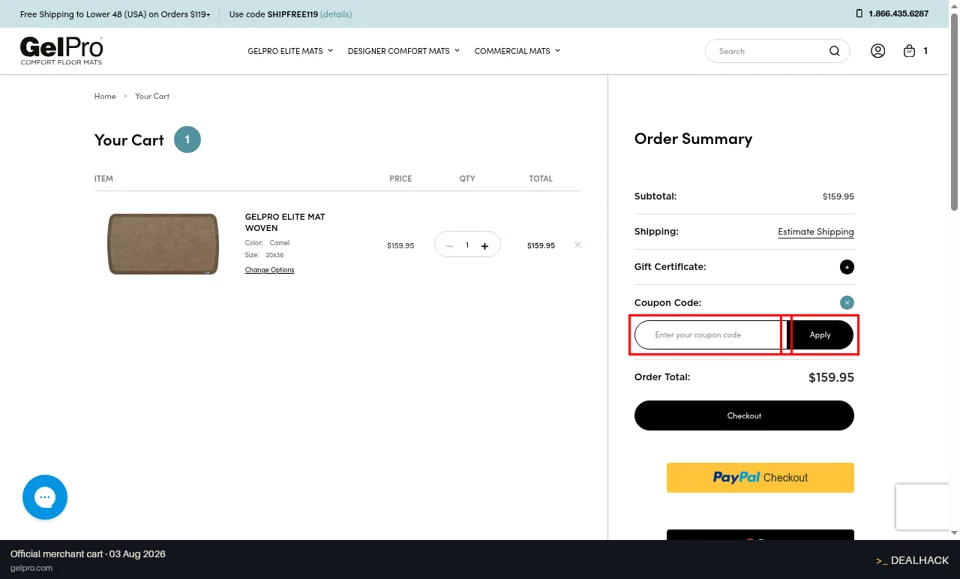The height and width of the screenshot is (579, 960).
Task: Click the gelpro.com footer text
Action: coord(31,568)
